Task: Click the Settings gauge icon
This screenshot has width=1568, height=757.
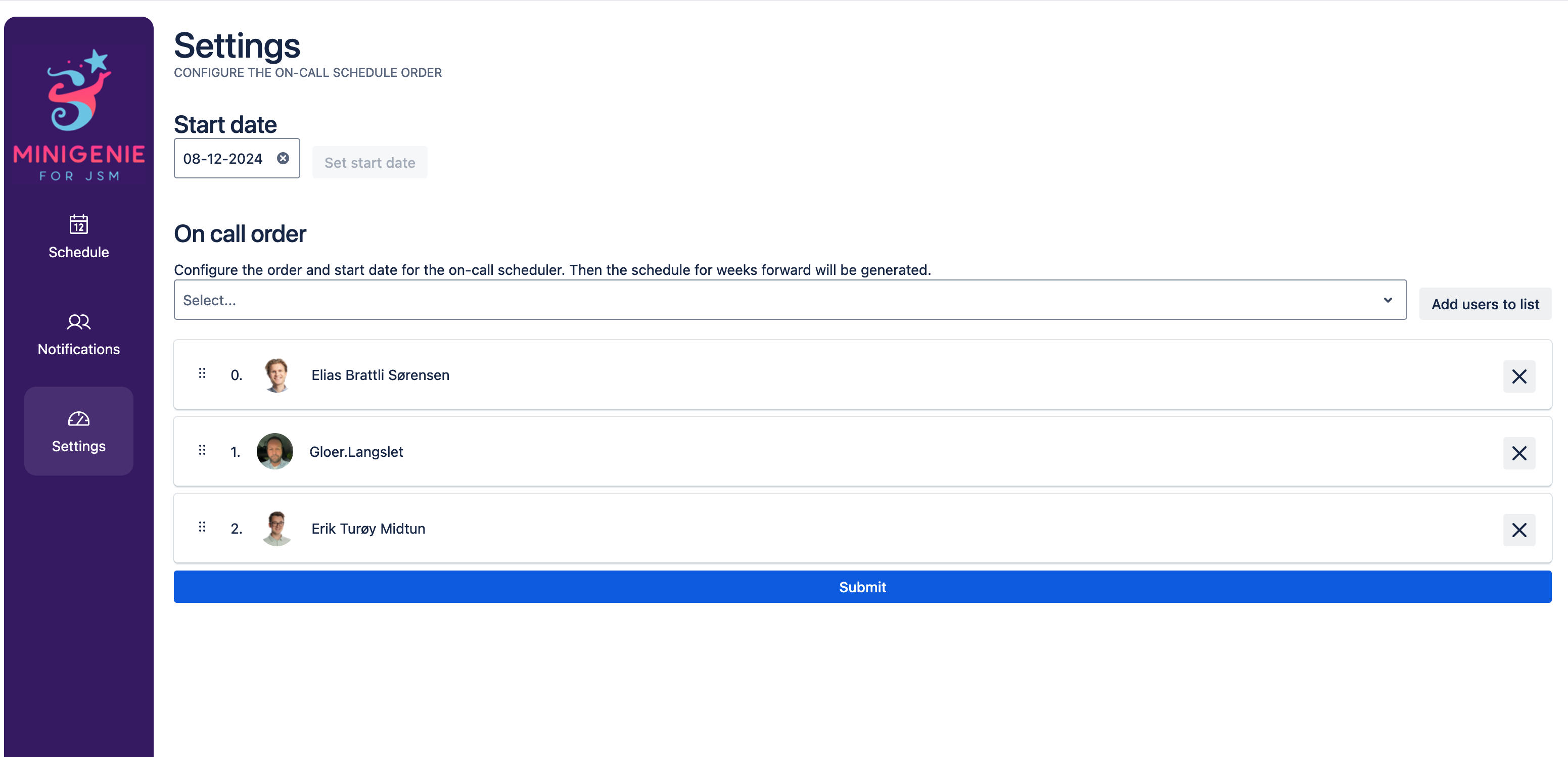Action: click(x=78, y=418)
